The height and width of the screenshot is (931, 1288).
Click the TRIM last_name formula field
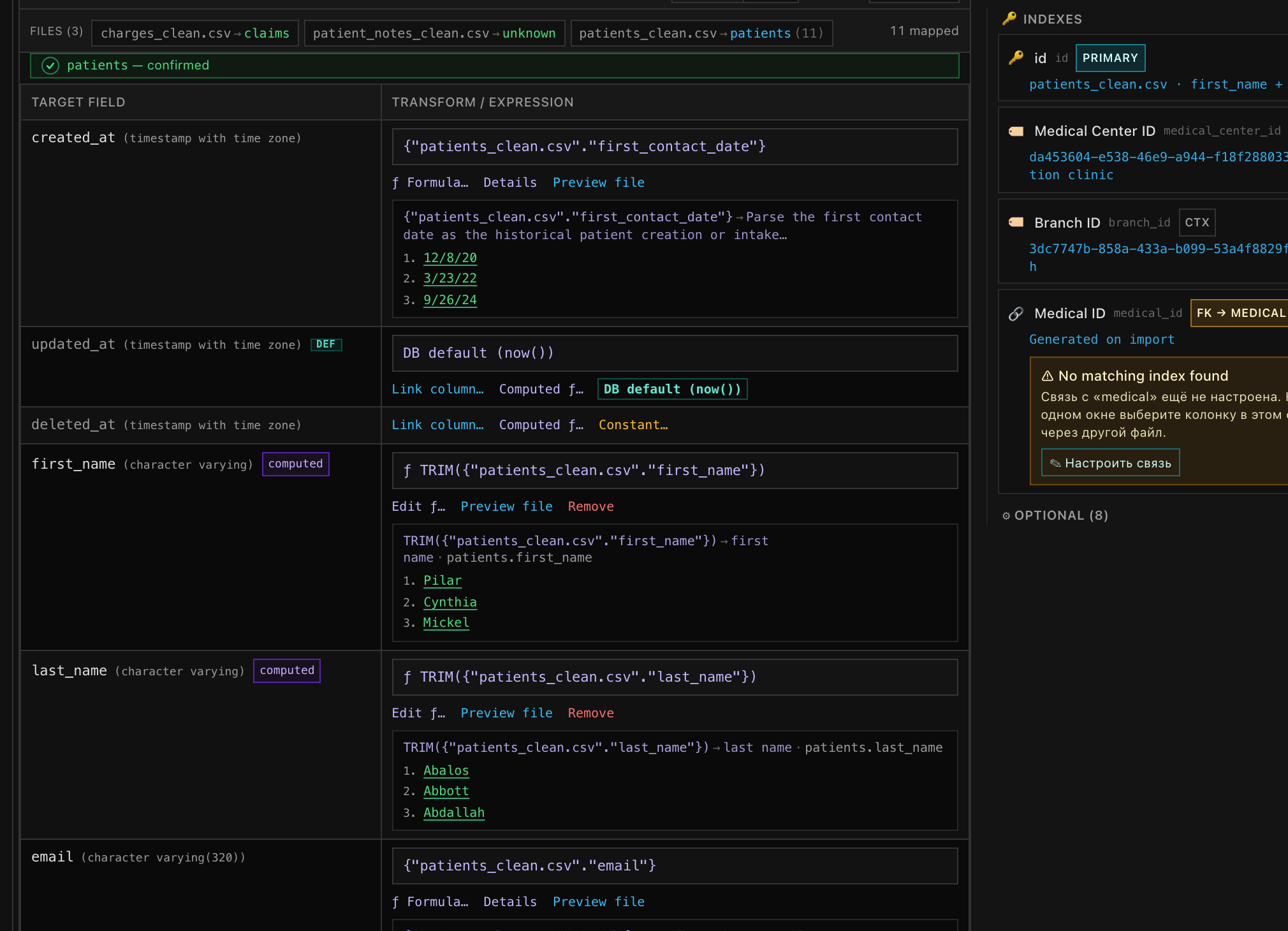675,677
